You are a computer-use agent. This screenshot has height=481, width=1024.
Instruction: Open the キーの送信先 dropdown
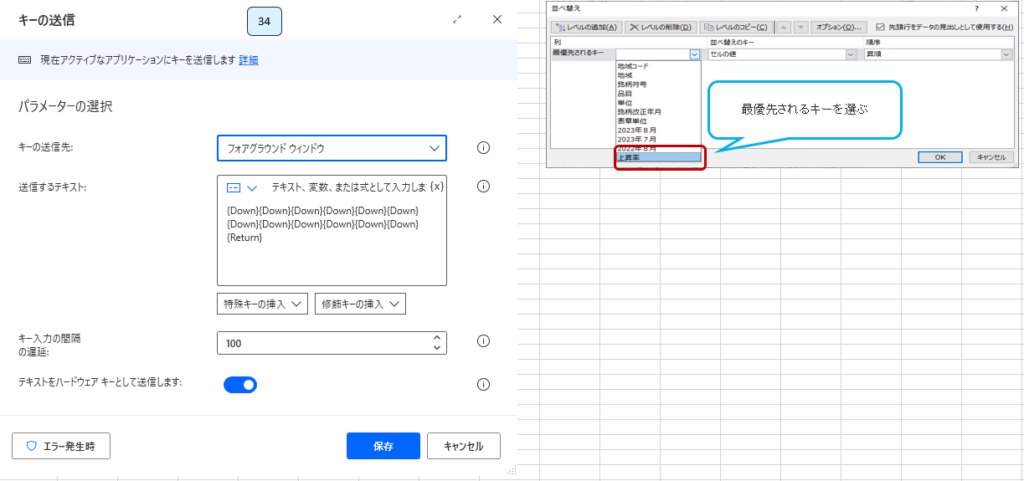[332, 148]
